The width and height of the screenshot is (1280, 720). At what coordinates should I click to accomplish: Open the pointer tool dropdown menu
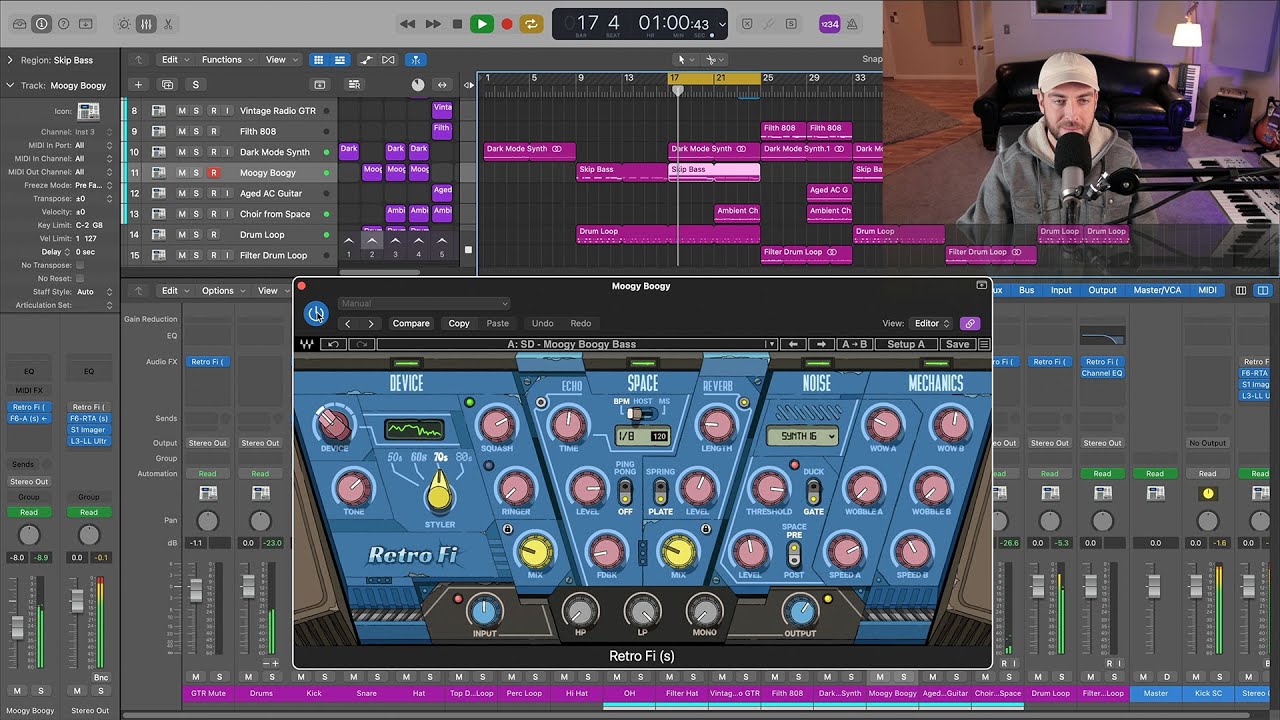coord(686,60)
